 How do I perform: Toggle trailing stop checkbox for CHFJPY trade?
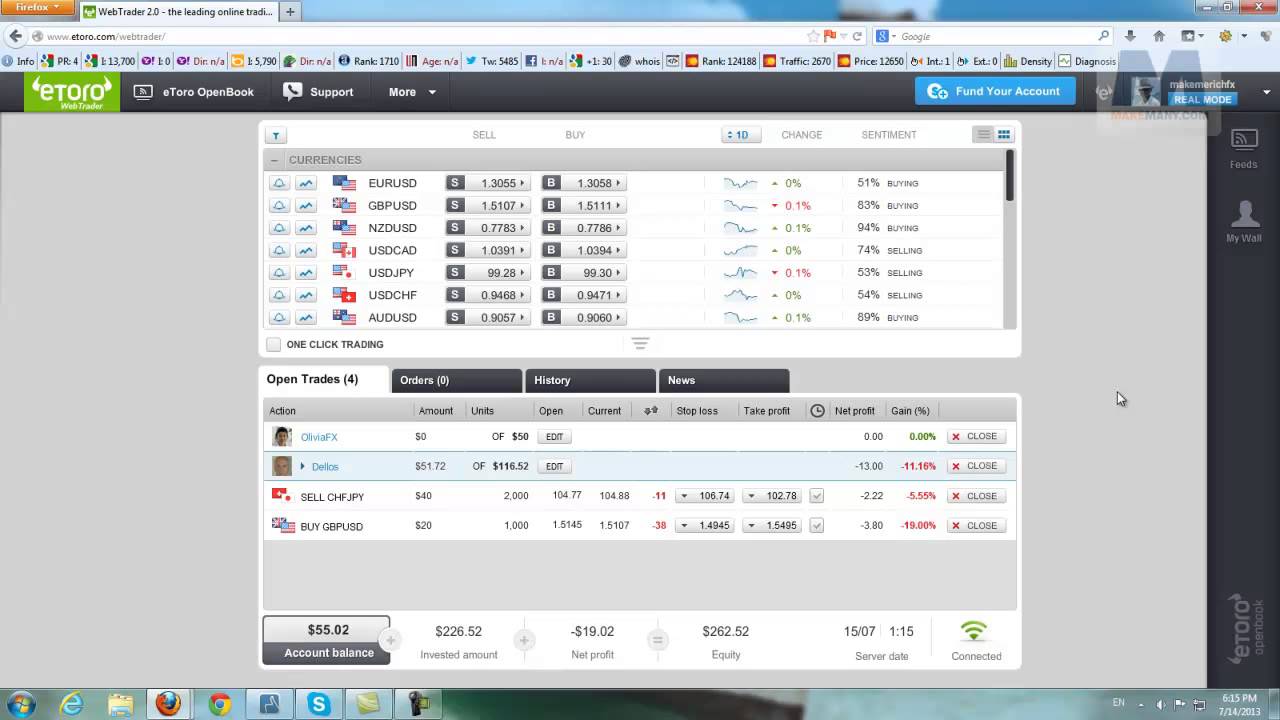[x=816, y=496]
